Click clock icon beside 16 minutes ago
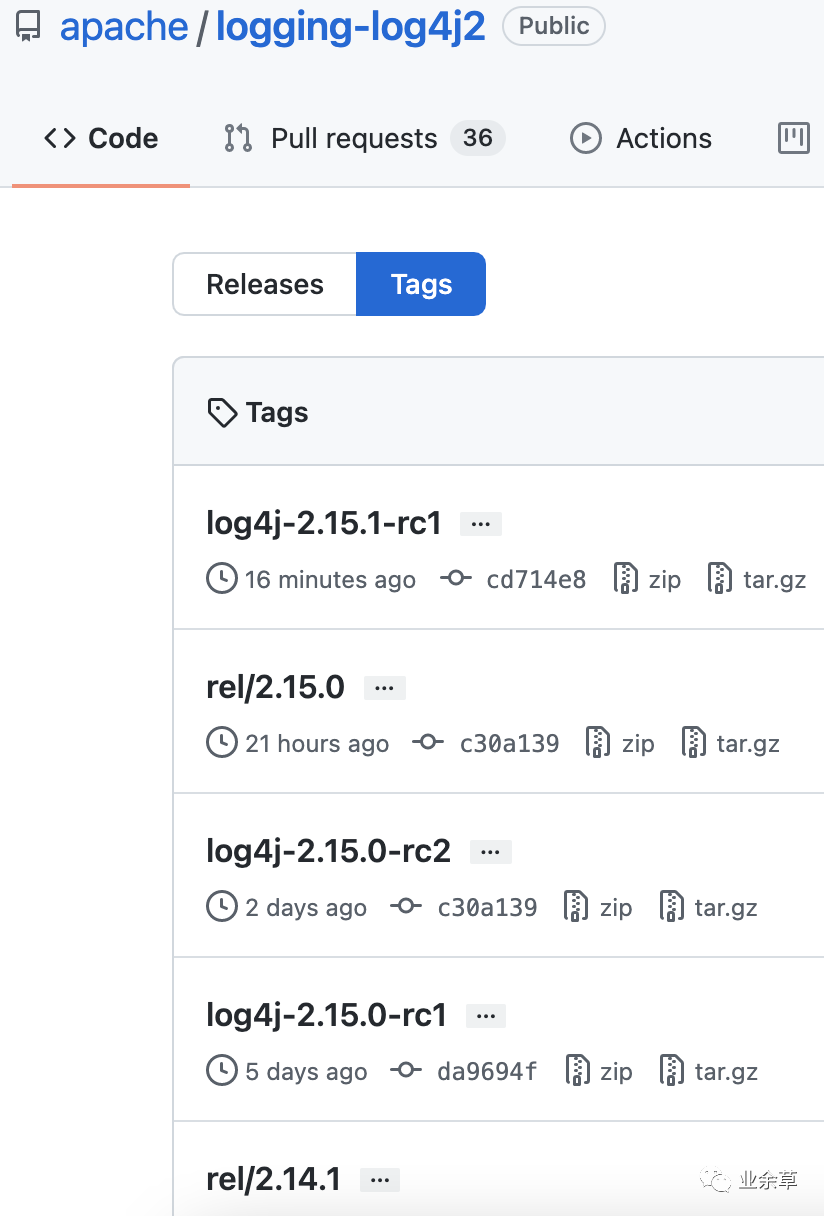Screen dimensions: 824x1216 222,578
